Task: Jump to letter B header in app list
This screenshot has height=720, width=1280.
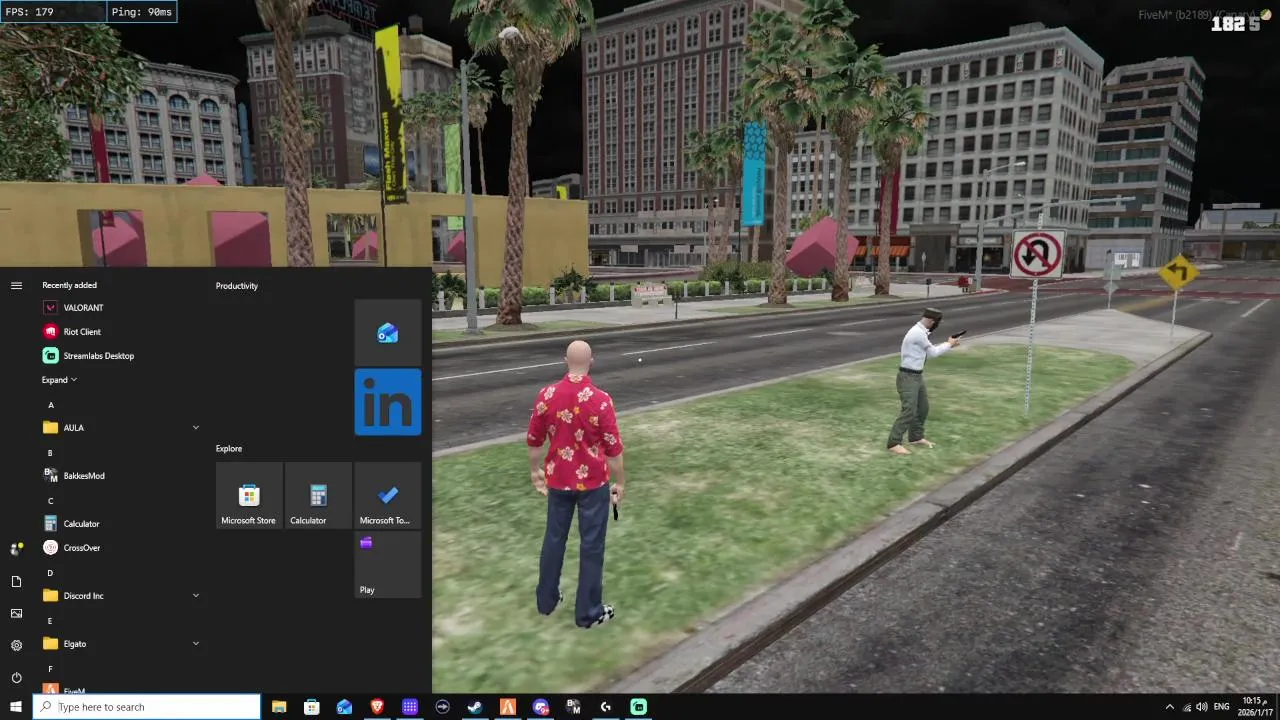Action: [x=50, y=453]
